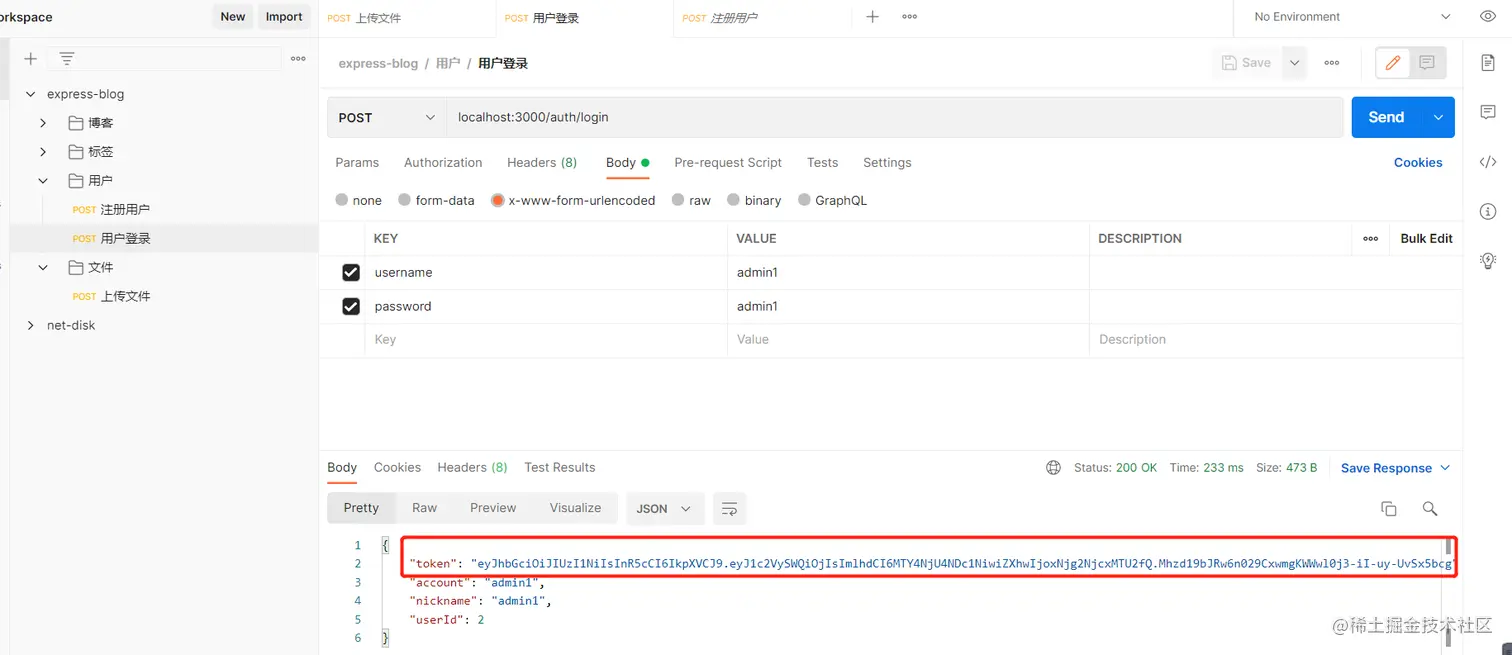Click Bulk Edit
This screenshot has height=655, width=1512.
click(1426, 238)
